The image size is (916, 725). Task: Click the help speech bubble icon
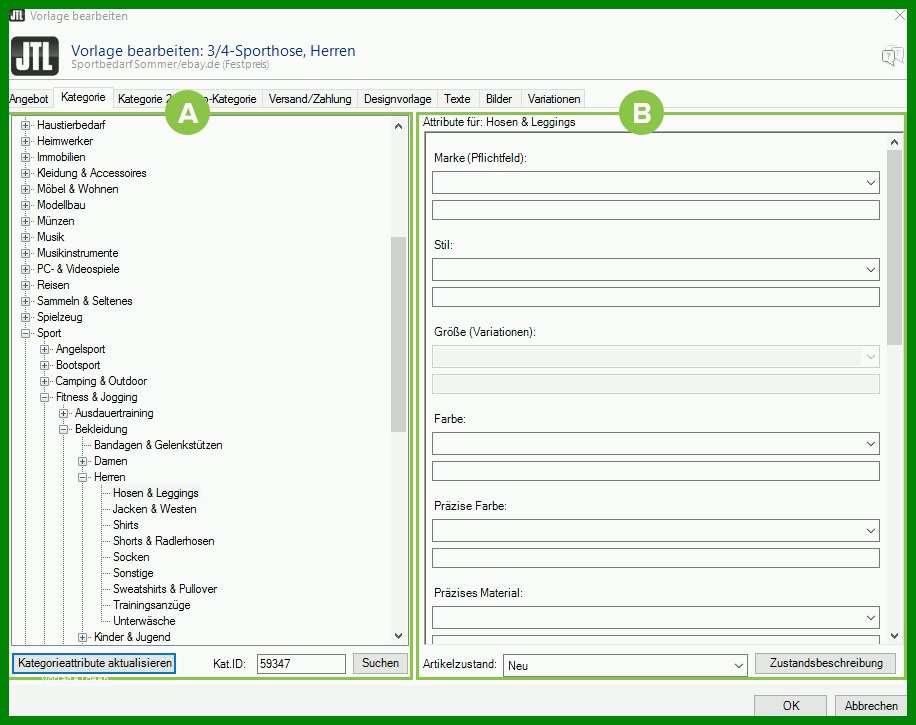892,57
